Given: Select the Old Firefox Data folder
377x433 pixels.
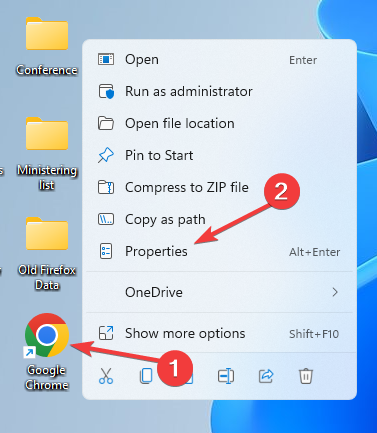Looking at the screenshot, I should point(47,254).
